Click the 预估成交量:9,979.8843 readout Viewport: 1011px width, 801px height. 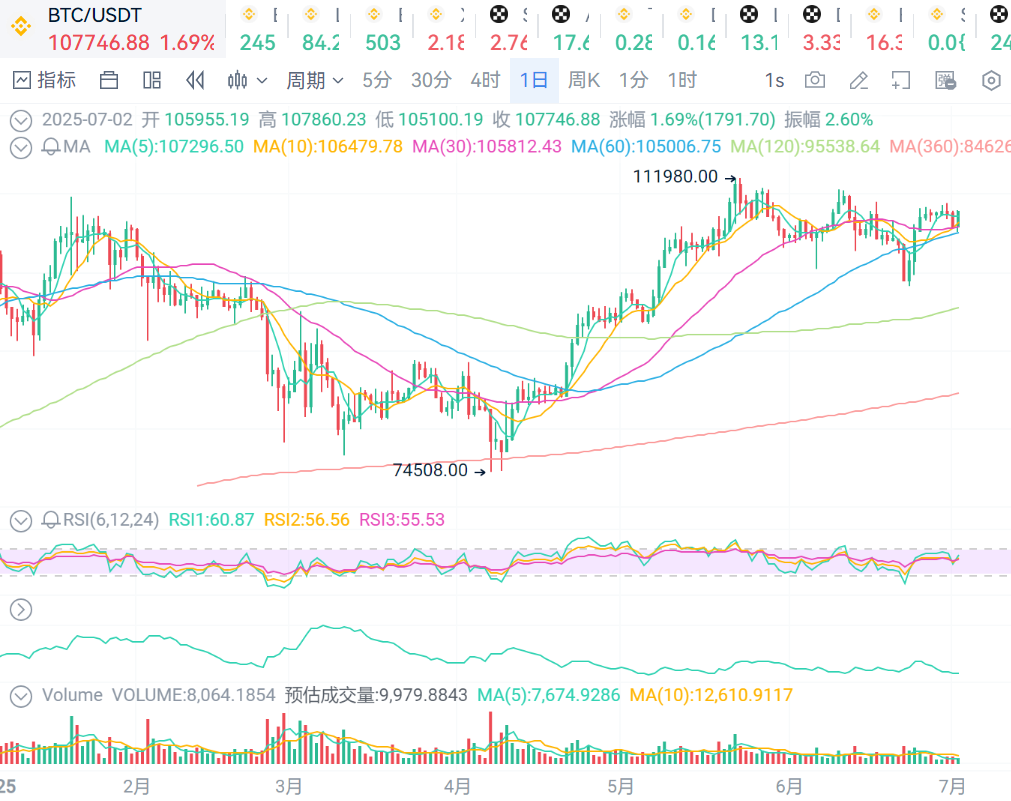tap(376, 695)
